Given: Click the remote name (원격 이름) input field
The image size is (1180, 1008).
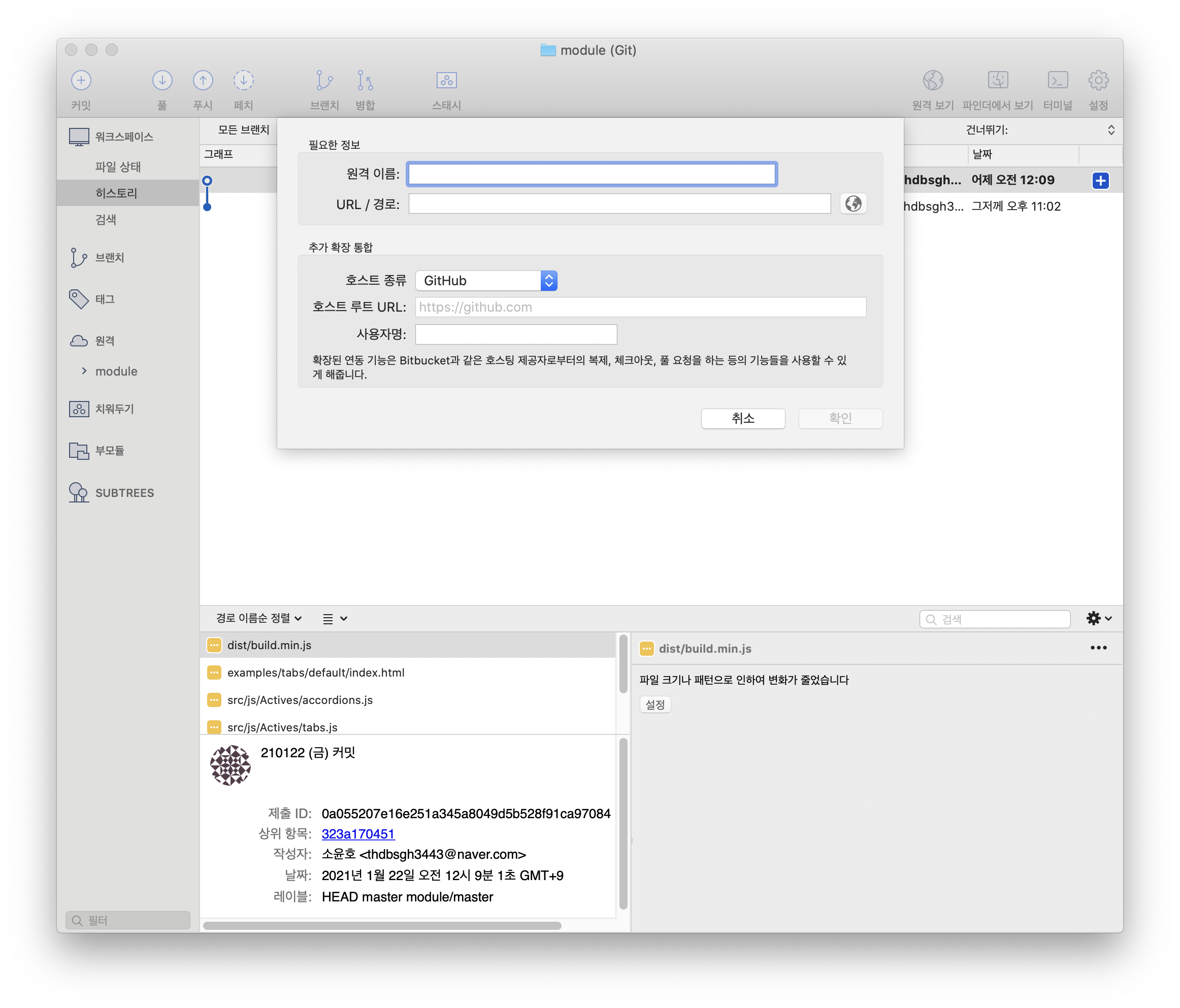Looking at the screenshot, I should pos(592,174).
